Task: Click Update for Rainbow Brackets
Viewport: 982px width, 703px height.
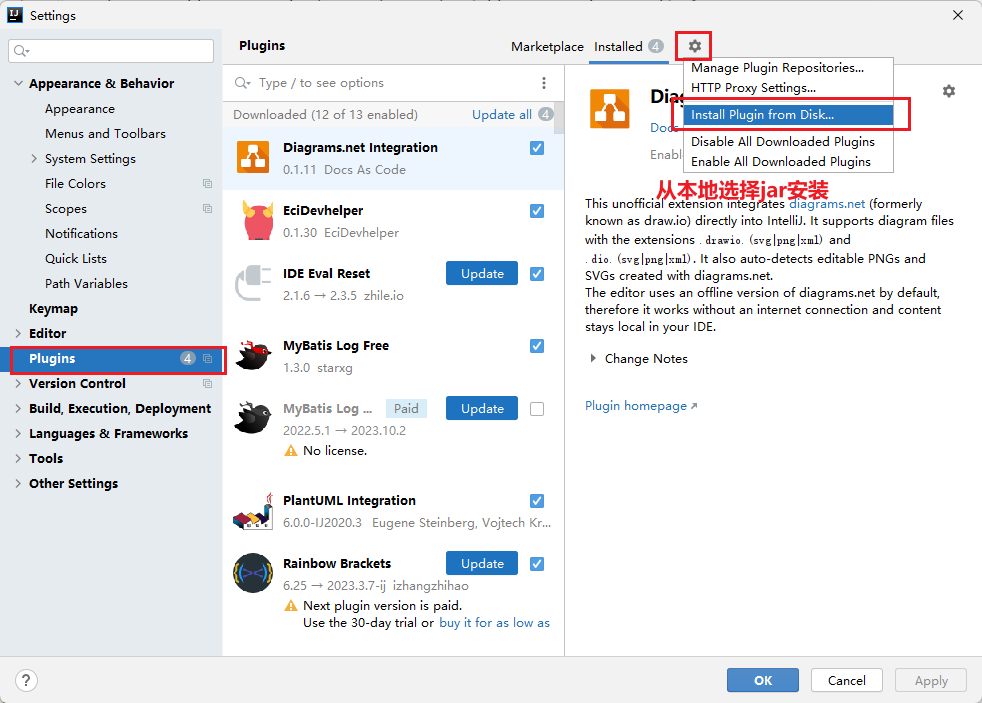Action: (482, 563)
